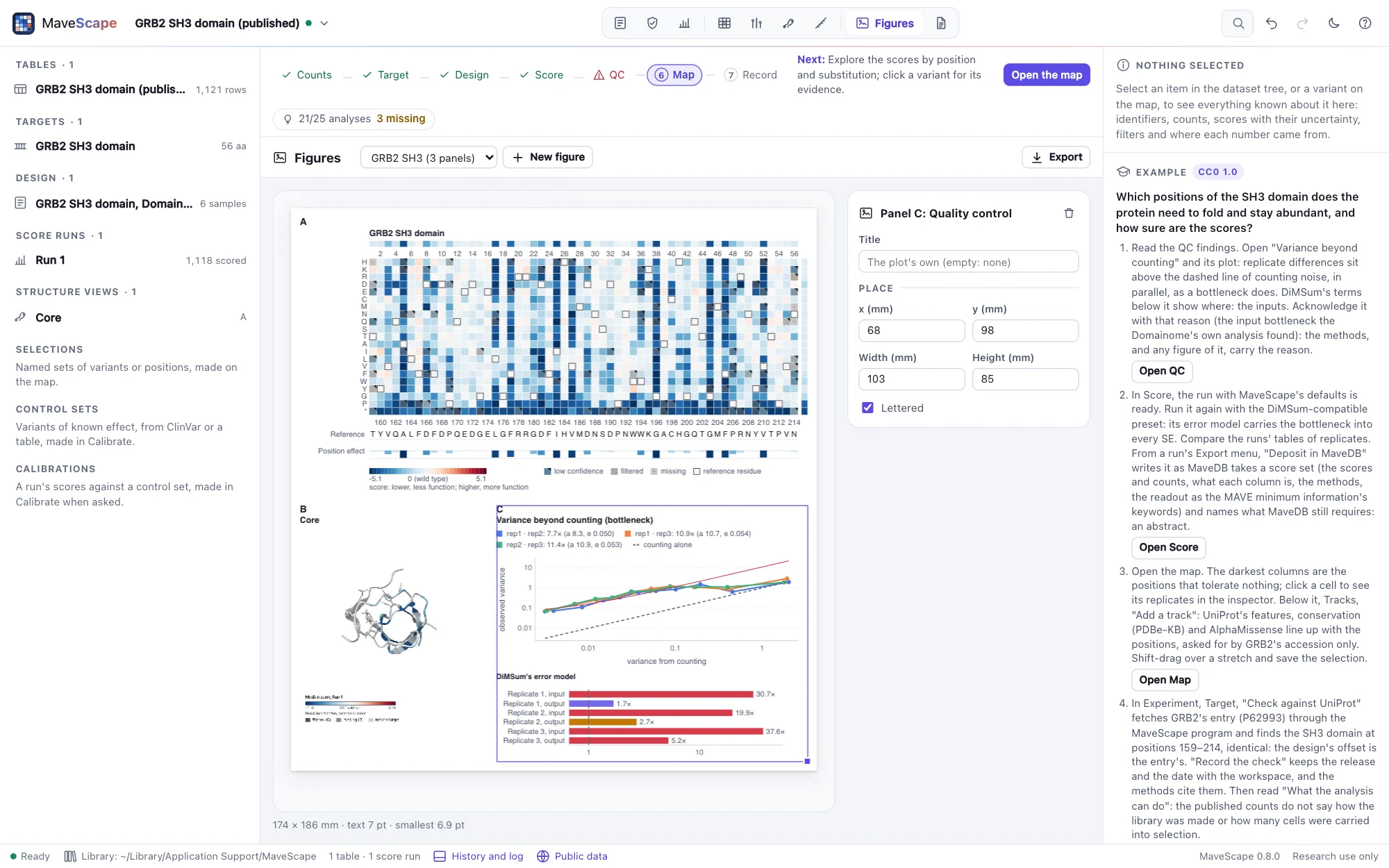Select the GRB2 SH3 domain target row

point(130,147)
